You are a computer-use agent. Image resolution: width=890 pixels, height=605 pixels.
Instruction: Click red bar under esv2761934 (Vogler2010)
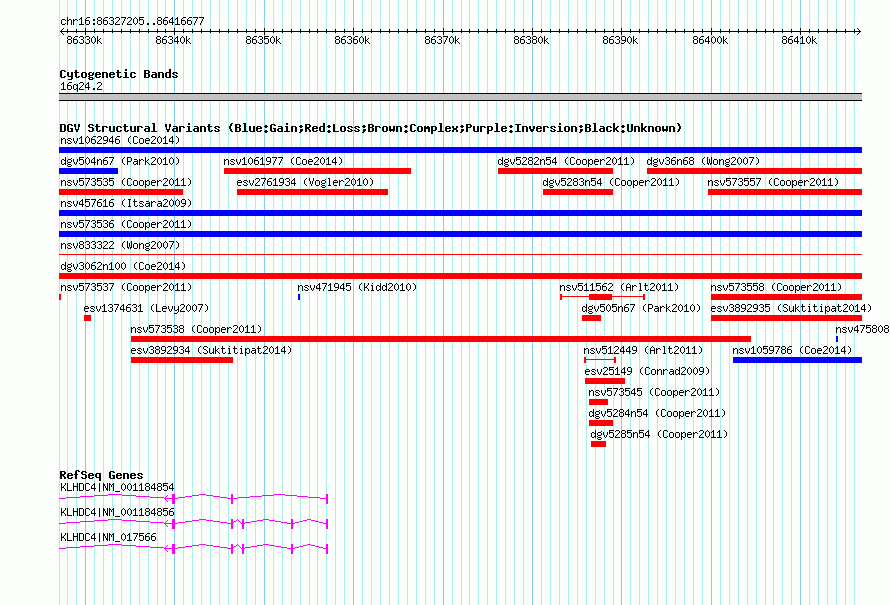312,192
